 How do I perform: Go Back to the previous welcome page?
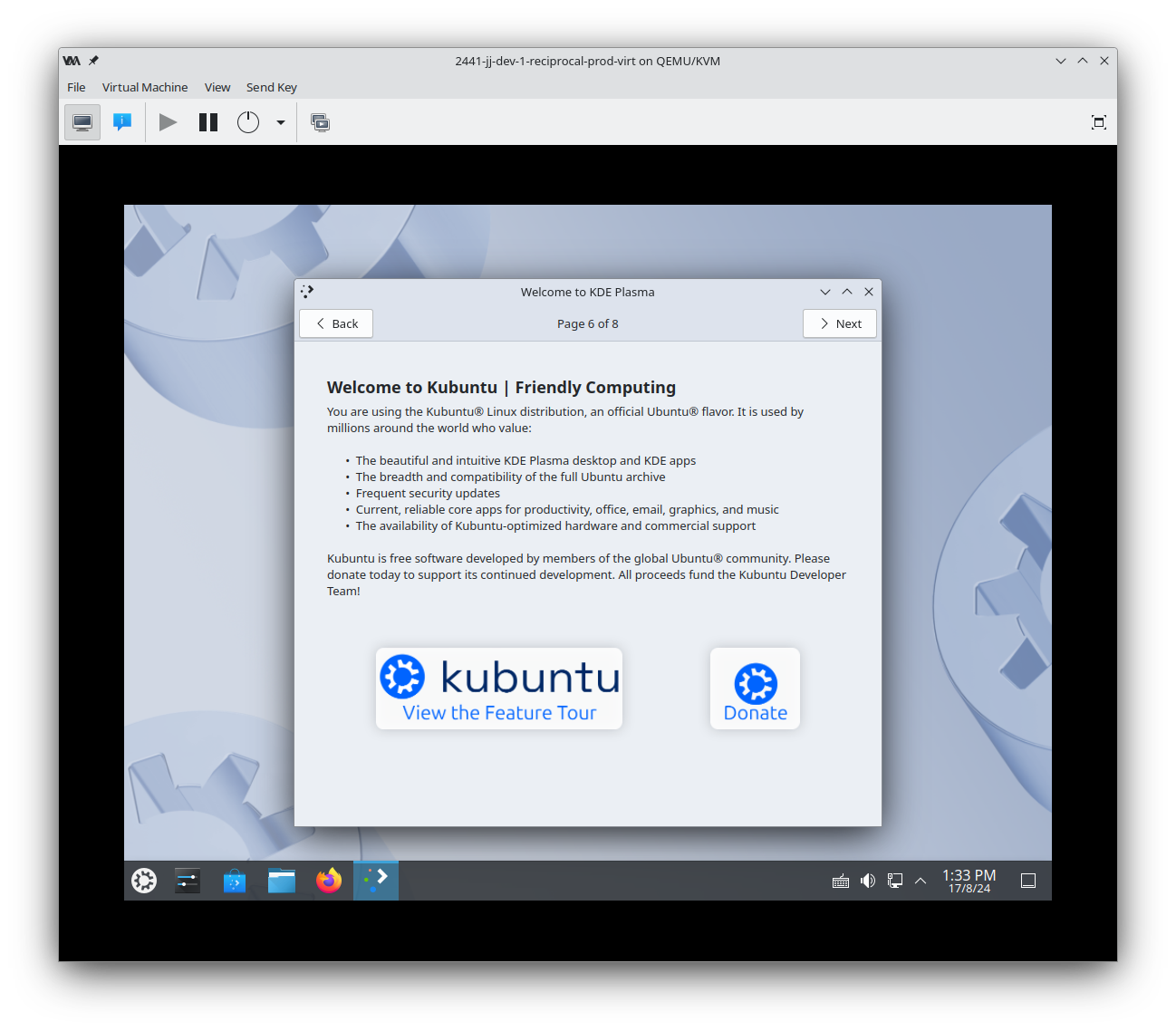(336, 323)
